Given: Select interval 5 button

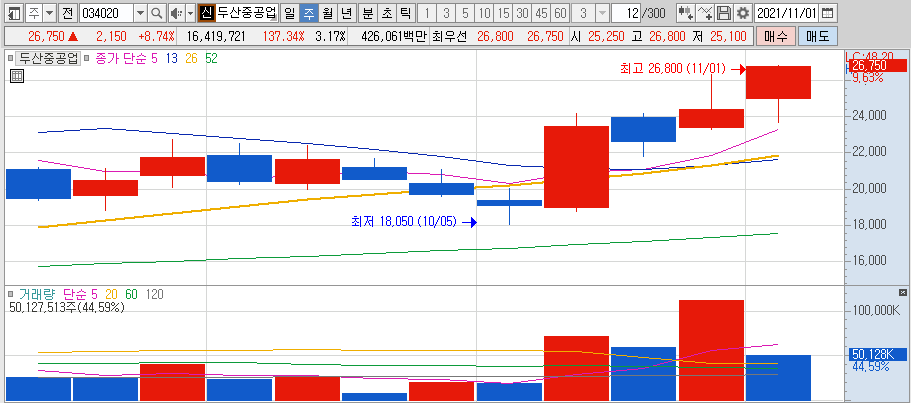Looking at the screenshot, I should click(465, 12).
